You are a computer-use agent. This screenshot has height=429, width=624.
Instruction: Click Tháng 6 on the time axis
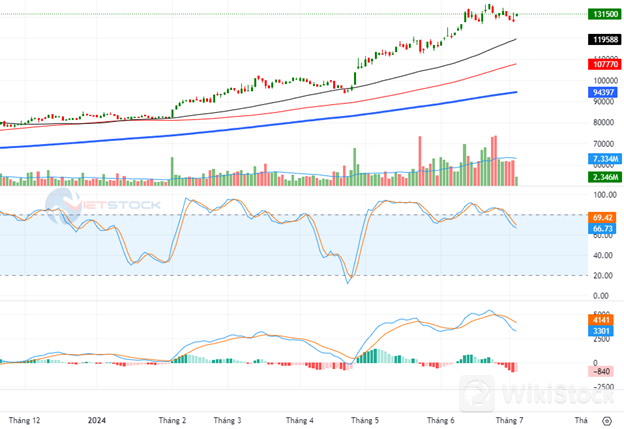click(440, 420)
